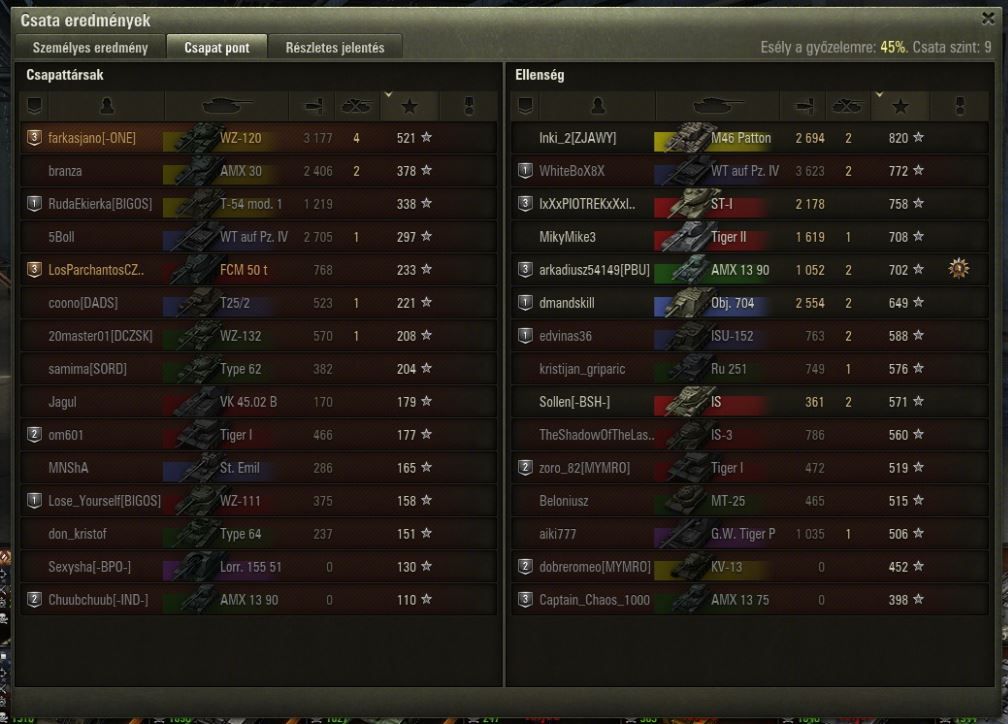Click the 820 experience value
Screen dimensions: 1008x724
898,138
